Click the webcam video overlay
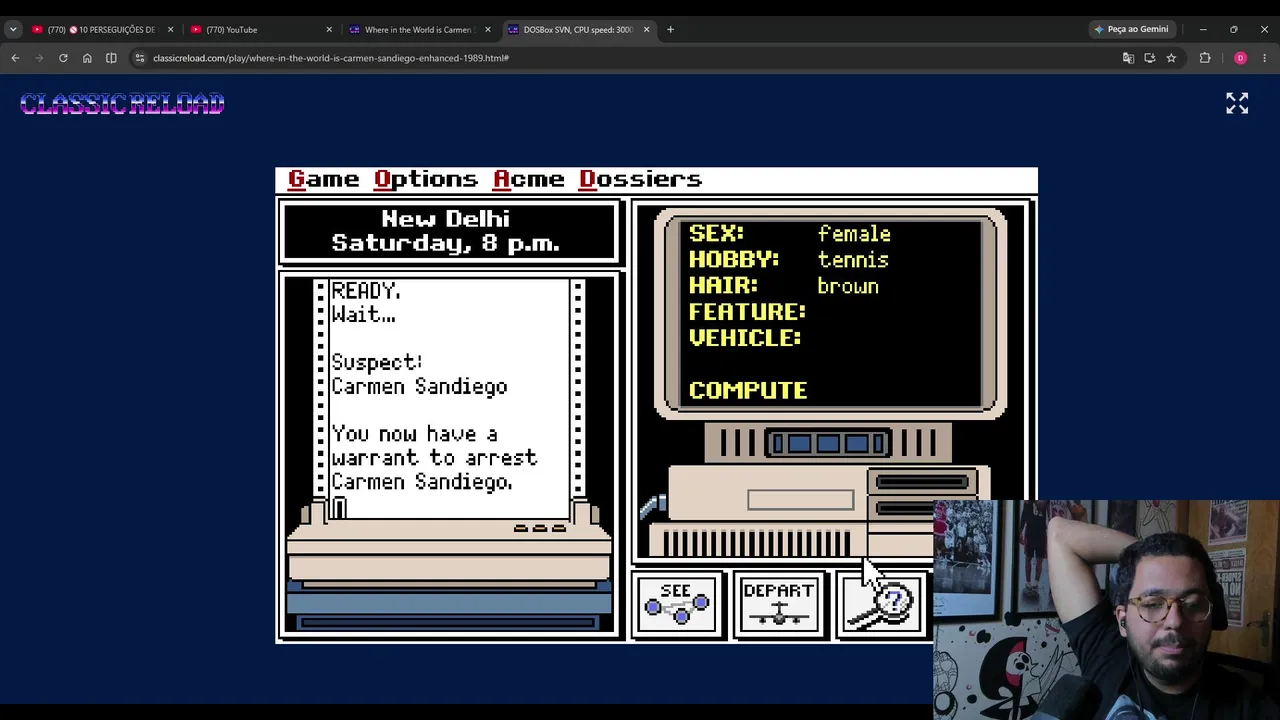 (1106, 610)
